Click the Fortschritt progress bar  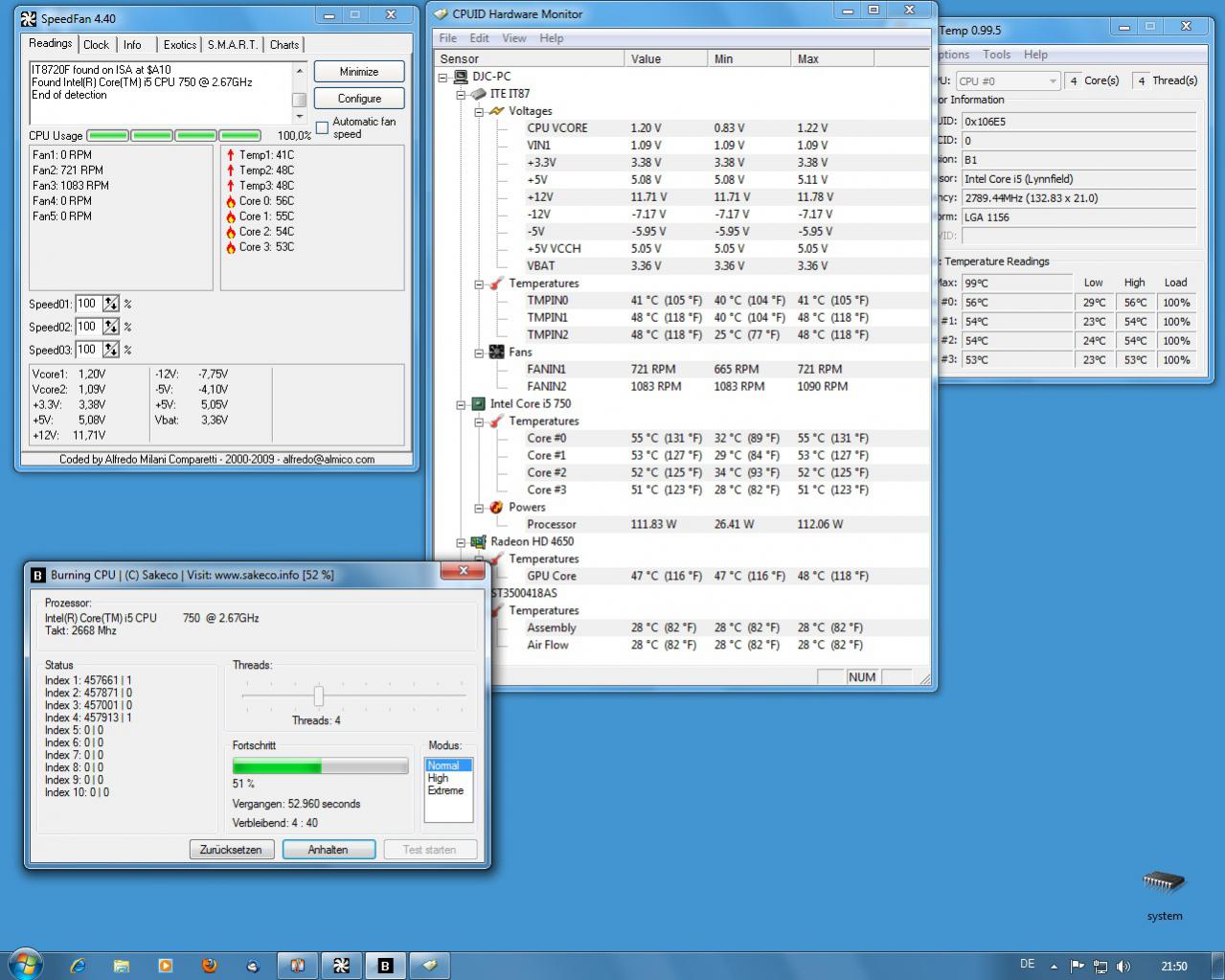pyautogui.click(x=321, y=766)
